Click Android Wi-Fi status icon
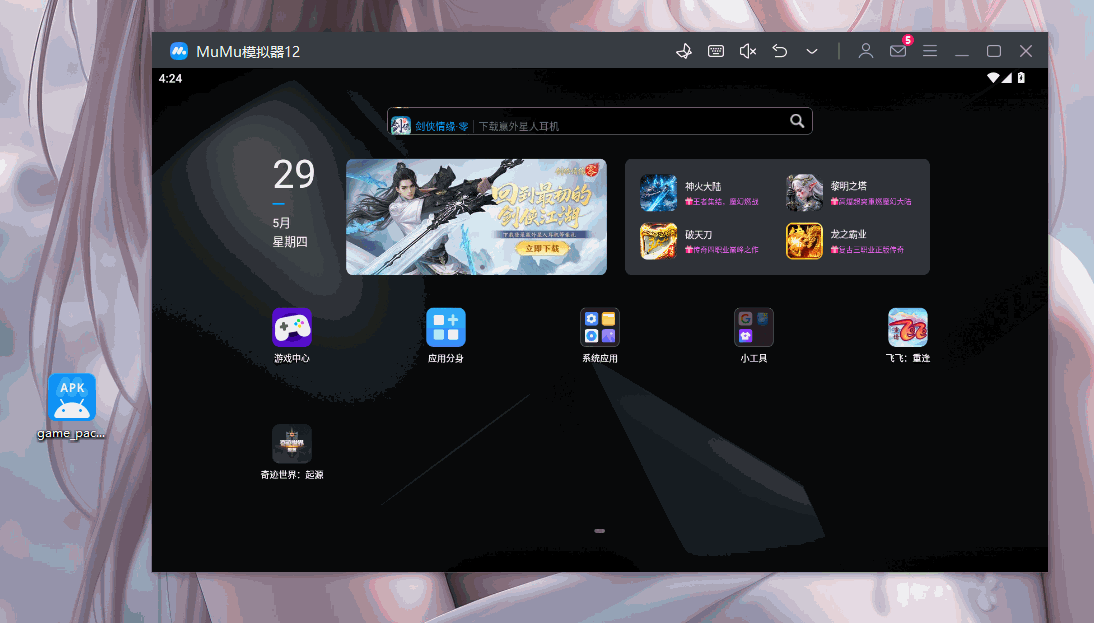This screenshot has width=1094, height=623. pyautogui.click(x=993, y=77)
